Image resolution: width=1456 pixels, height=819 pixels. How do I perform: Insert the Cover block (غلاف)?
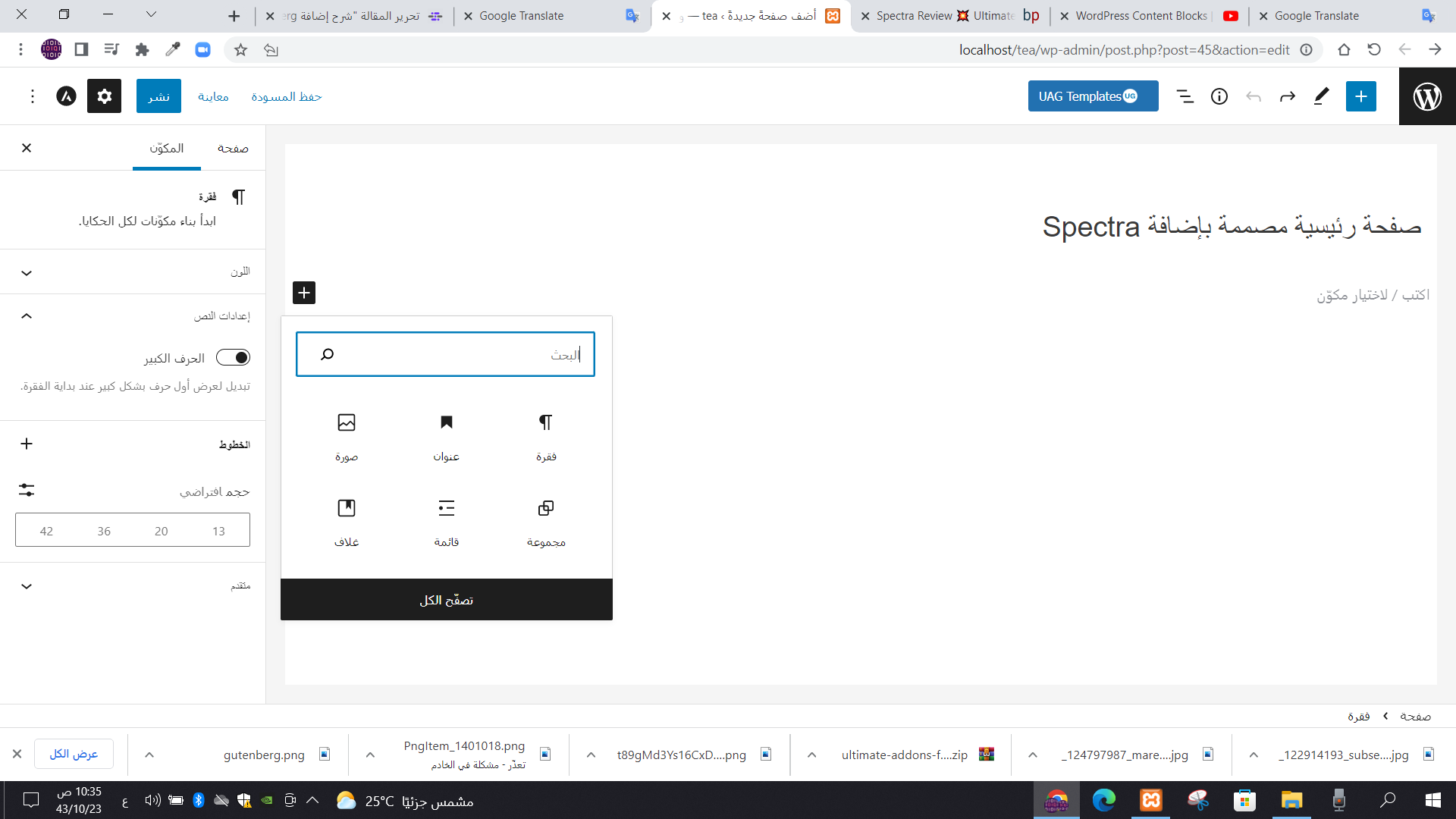point(347,524)
